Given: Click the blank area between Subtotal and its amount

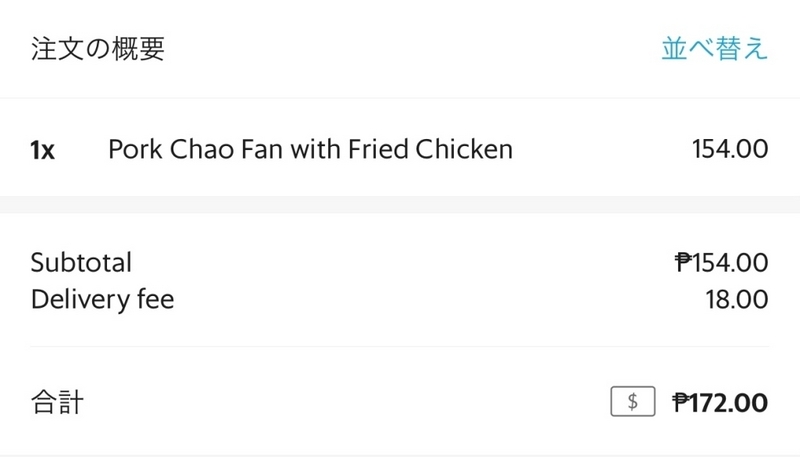Looking at the screenshot, I should 403,262.
